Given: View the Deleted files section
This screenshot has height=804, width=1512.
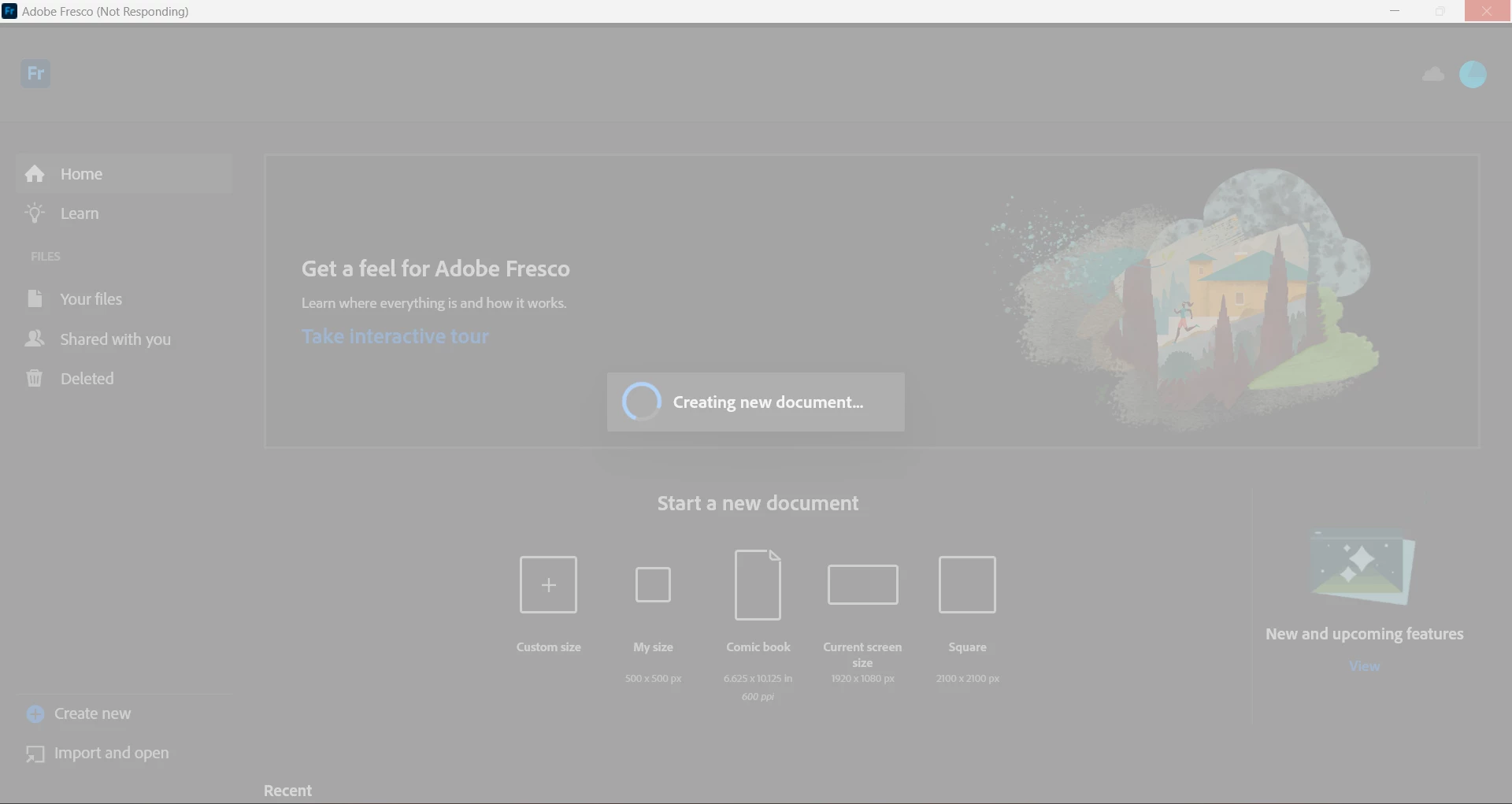Looking at the screenshot, I should [x=124, y=379].
